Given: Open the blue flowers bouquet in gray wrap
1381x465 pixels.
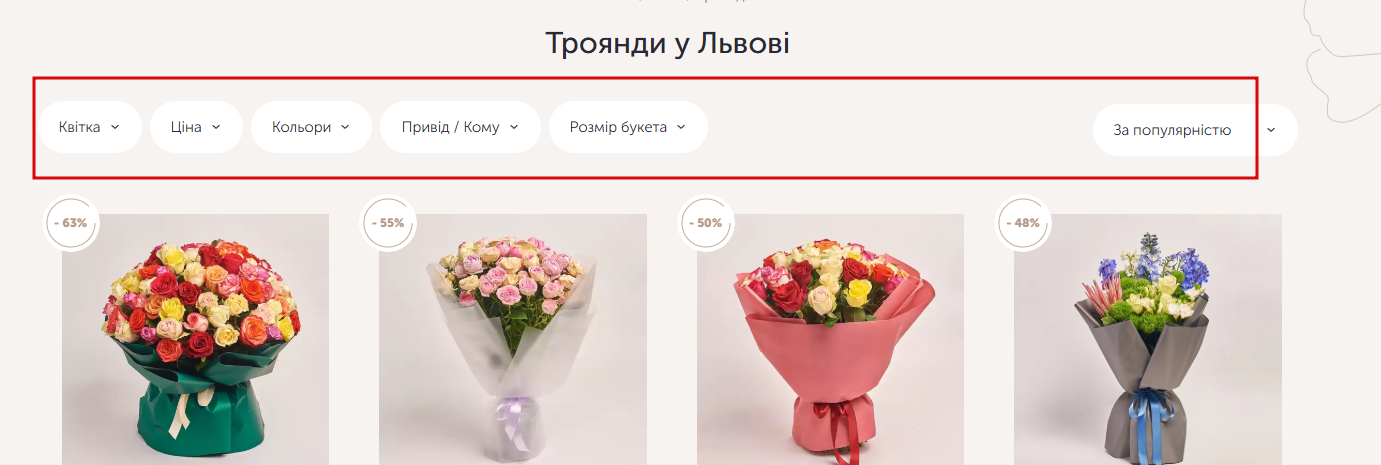Looking at the screenshot, I should coord(1148,340).
